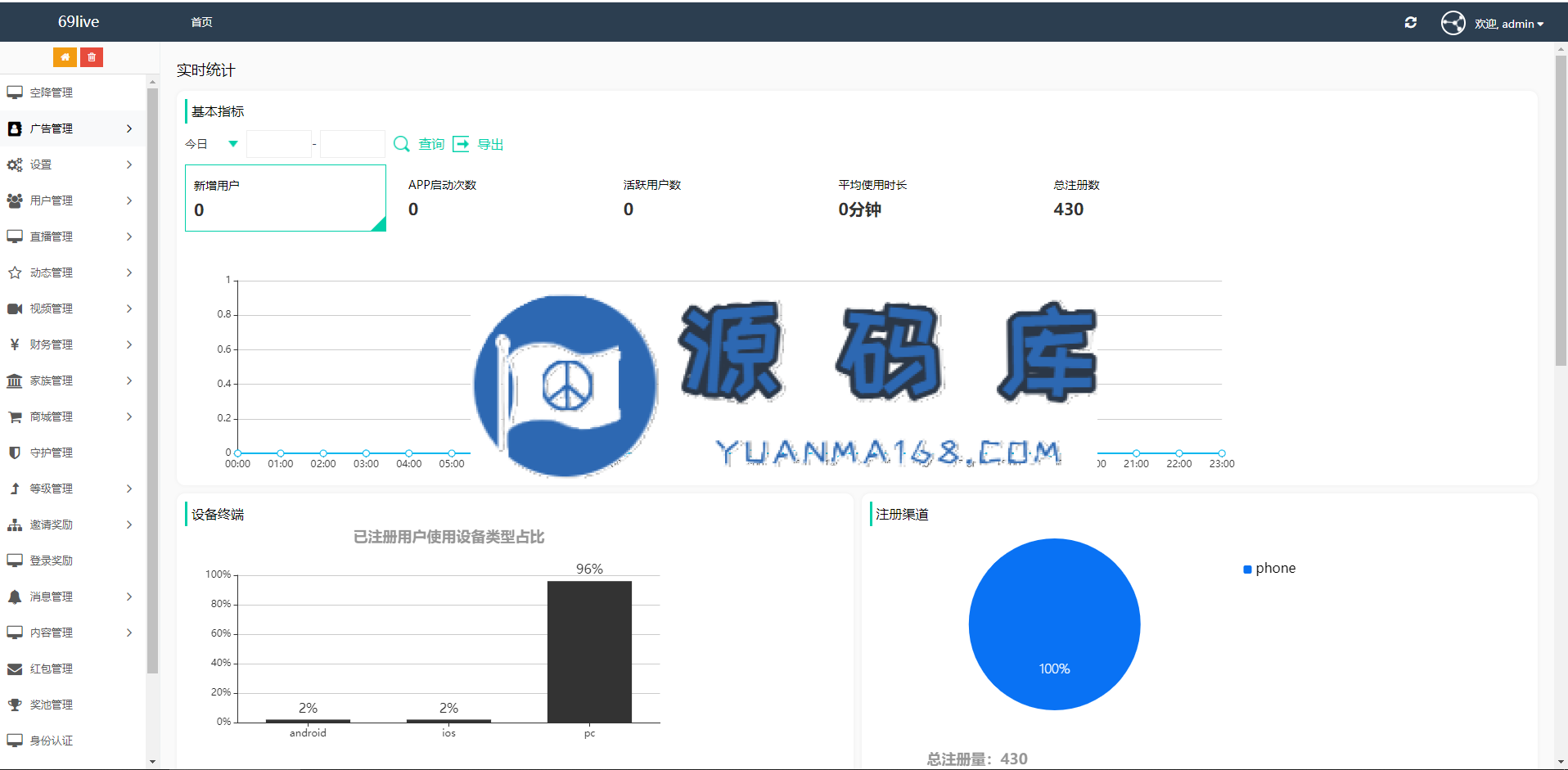Click the 视频管理 camera icon

[15, 308]
